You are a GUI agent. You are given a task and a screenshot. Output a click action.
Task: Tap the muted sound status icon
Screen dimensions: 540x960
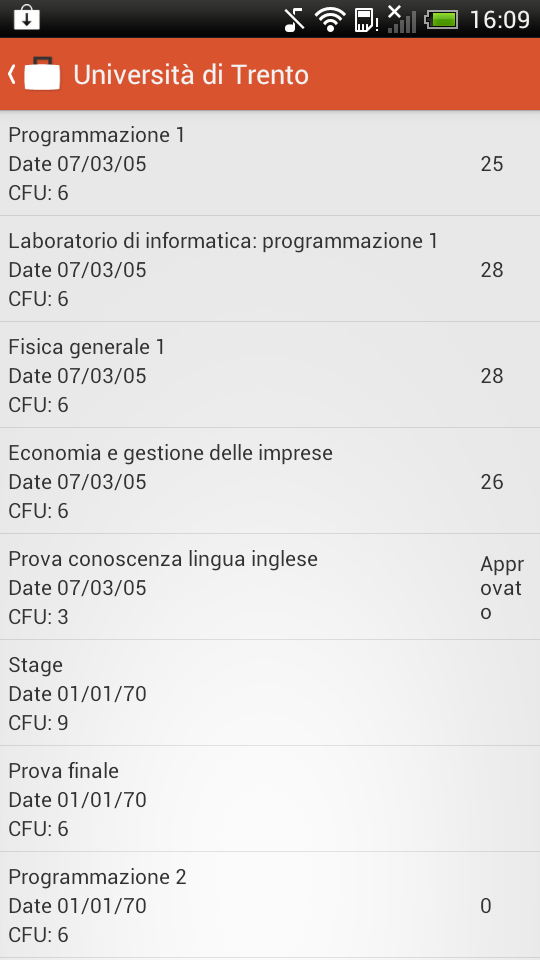294,20
